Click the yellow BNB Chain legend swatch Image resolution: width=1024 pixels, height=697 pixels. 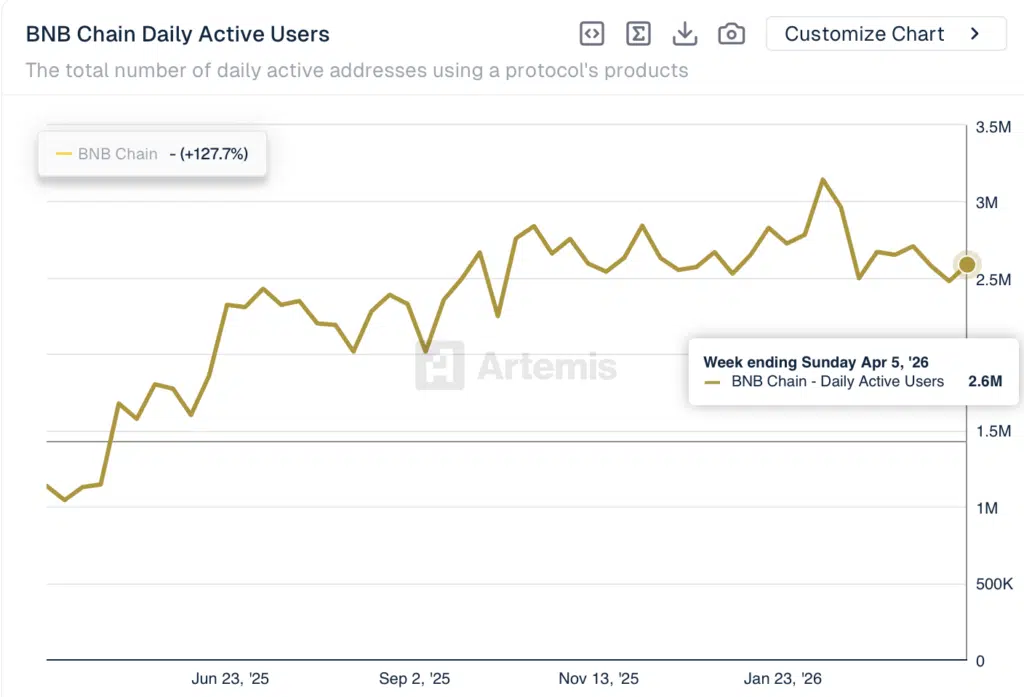tap(63, 154)
